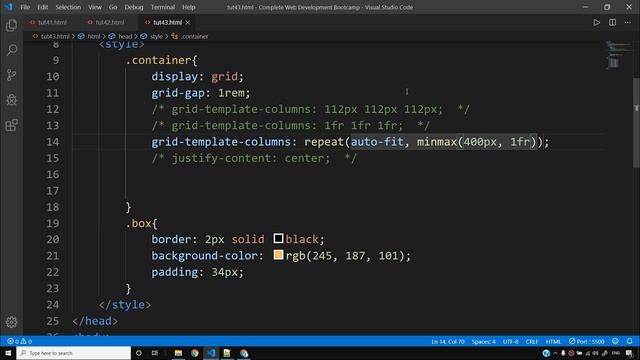Open the action center in the system tray

coord(629,353)
